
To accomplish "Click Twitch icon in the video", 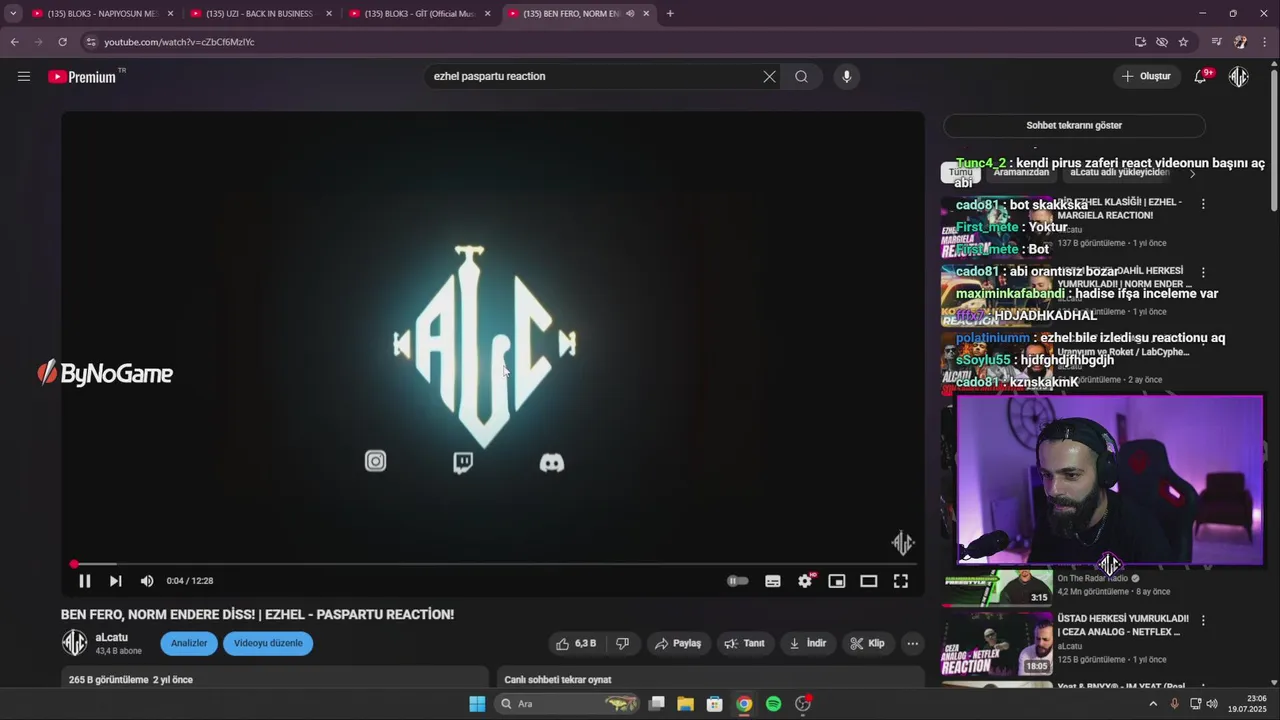I will (x=463, y=462).
